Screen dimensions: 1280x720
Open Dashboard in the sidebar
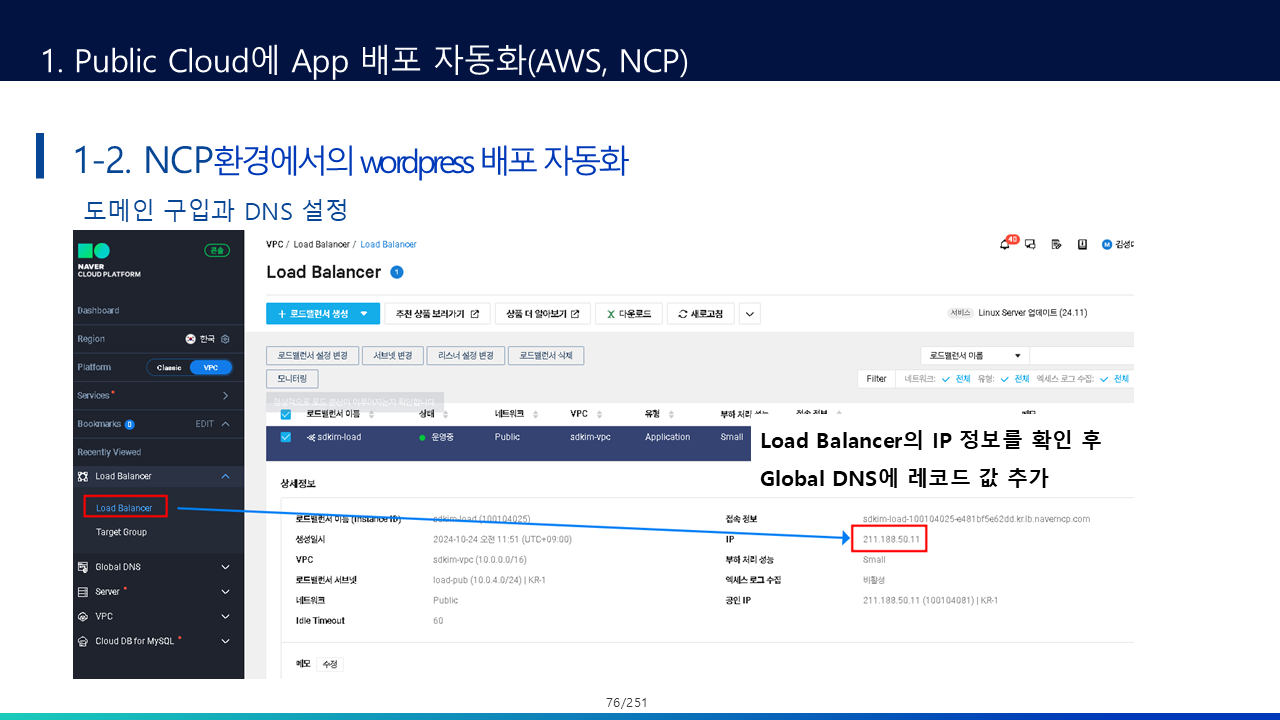98,310
